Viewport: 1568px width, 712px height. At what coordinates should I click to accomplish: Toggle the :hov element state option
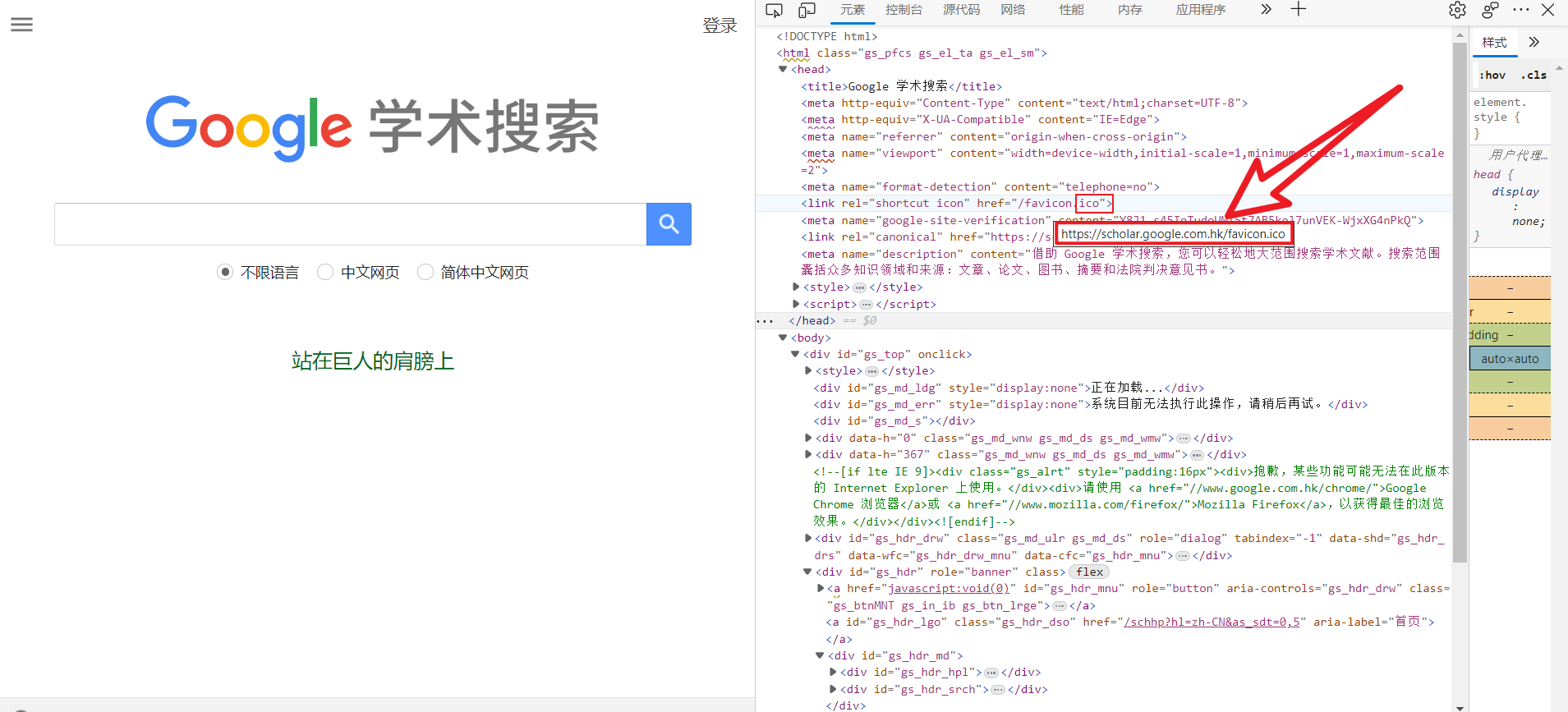coord(1492,75)
